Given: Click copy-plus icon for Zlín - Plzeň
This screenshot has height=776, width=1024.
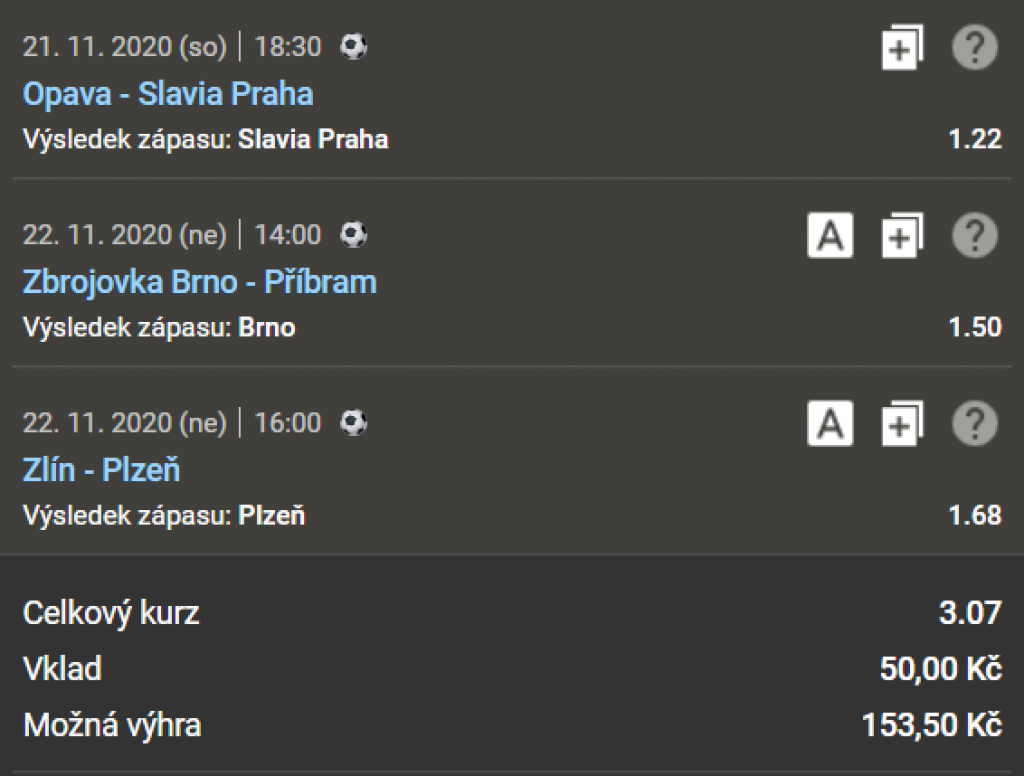Looking at the screenshot, I should pos(902,424).
